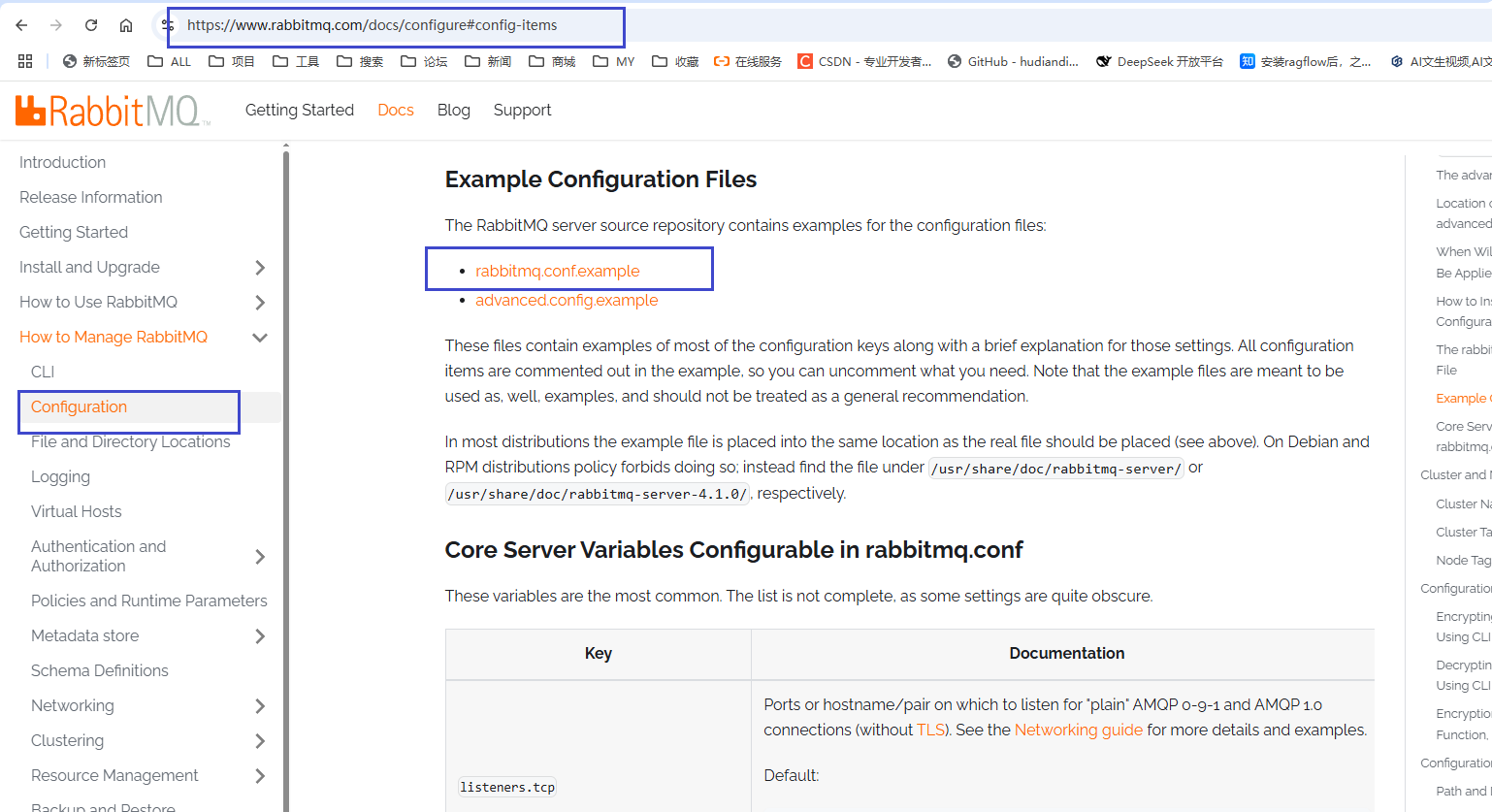
Task: Open Getting Started sidebar item
Action: [x=74, y=232]
